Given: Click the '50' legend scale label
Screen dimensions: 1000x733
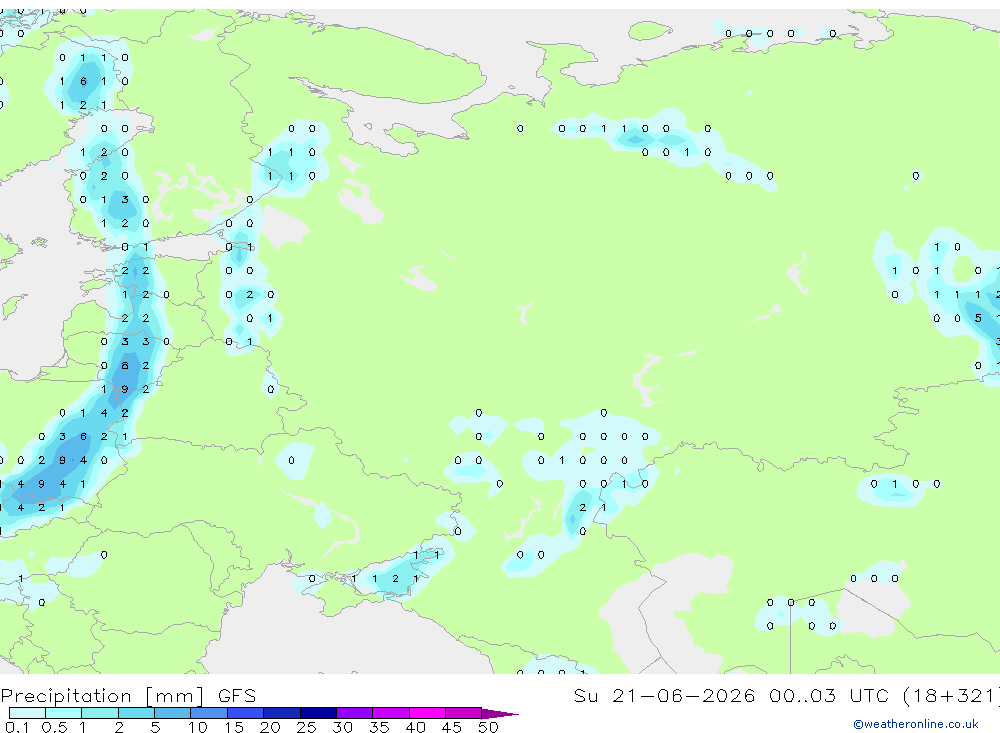Looking at the screenshot, I should pos(489,727).
